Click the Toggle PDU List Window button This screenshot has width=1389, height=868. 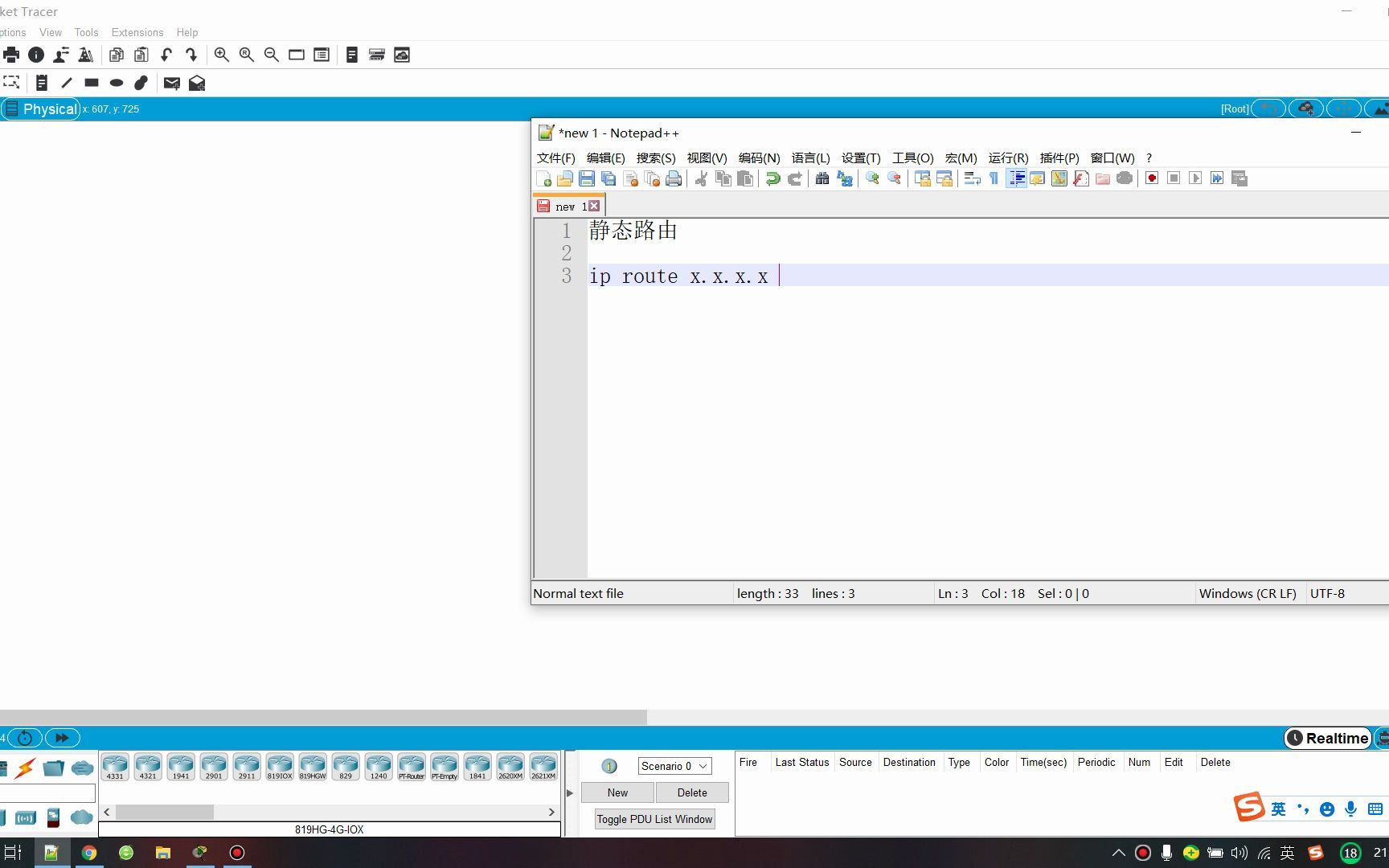pos(654,819)
